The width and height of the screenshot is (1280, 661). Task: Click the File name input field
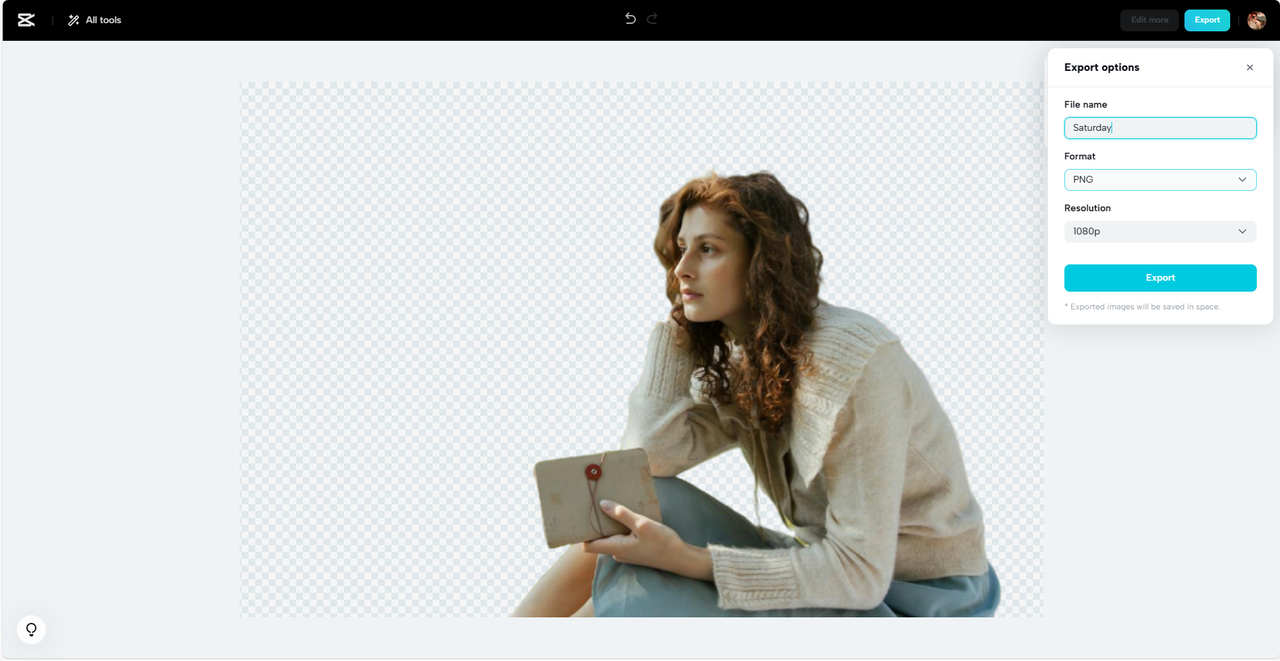tap(1160, 128)
